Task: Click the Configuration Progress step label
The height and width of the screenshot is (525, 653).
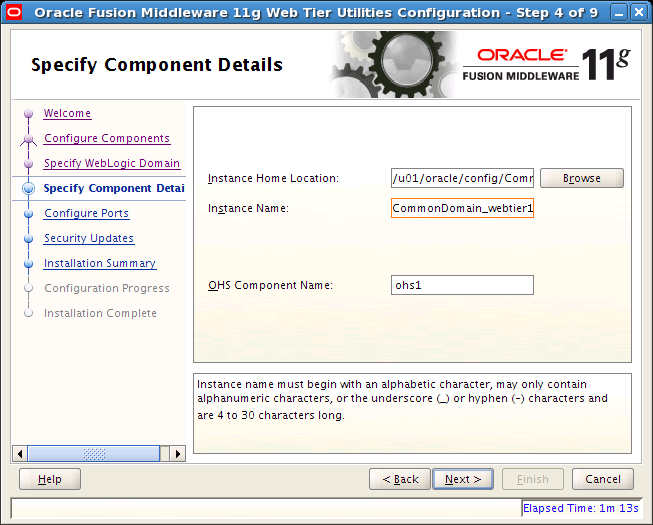Action: pos(107,288)
